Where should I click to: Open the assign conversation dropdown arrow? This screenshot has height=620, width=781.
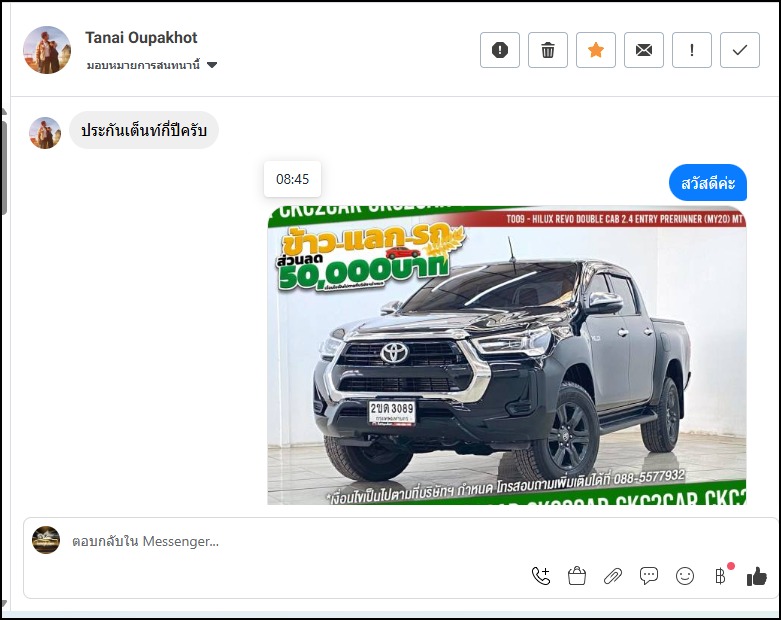click(212, 65)
